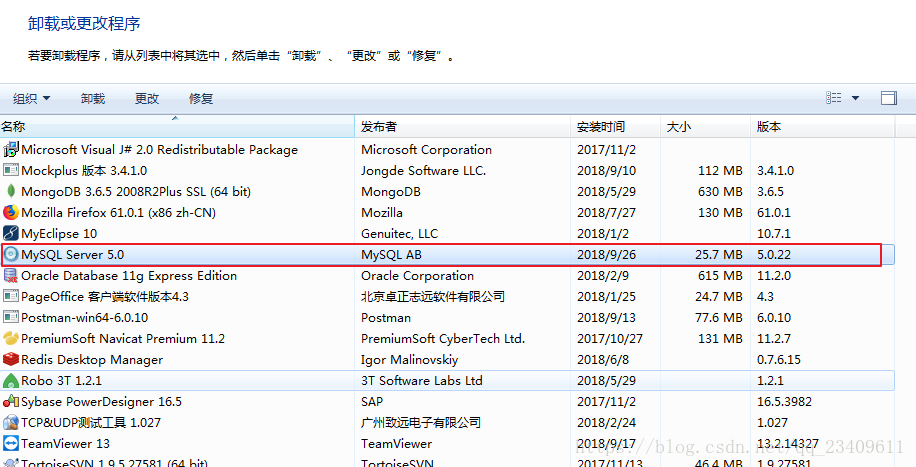Click the install date 2018/9/26 cell
Viewport: 916px width, 467px height.
[x=606, y=254]
